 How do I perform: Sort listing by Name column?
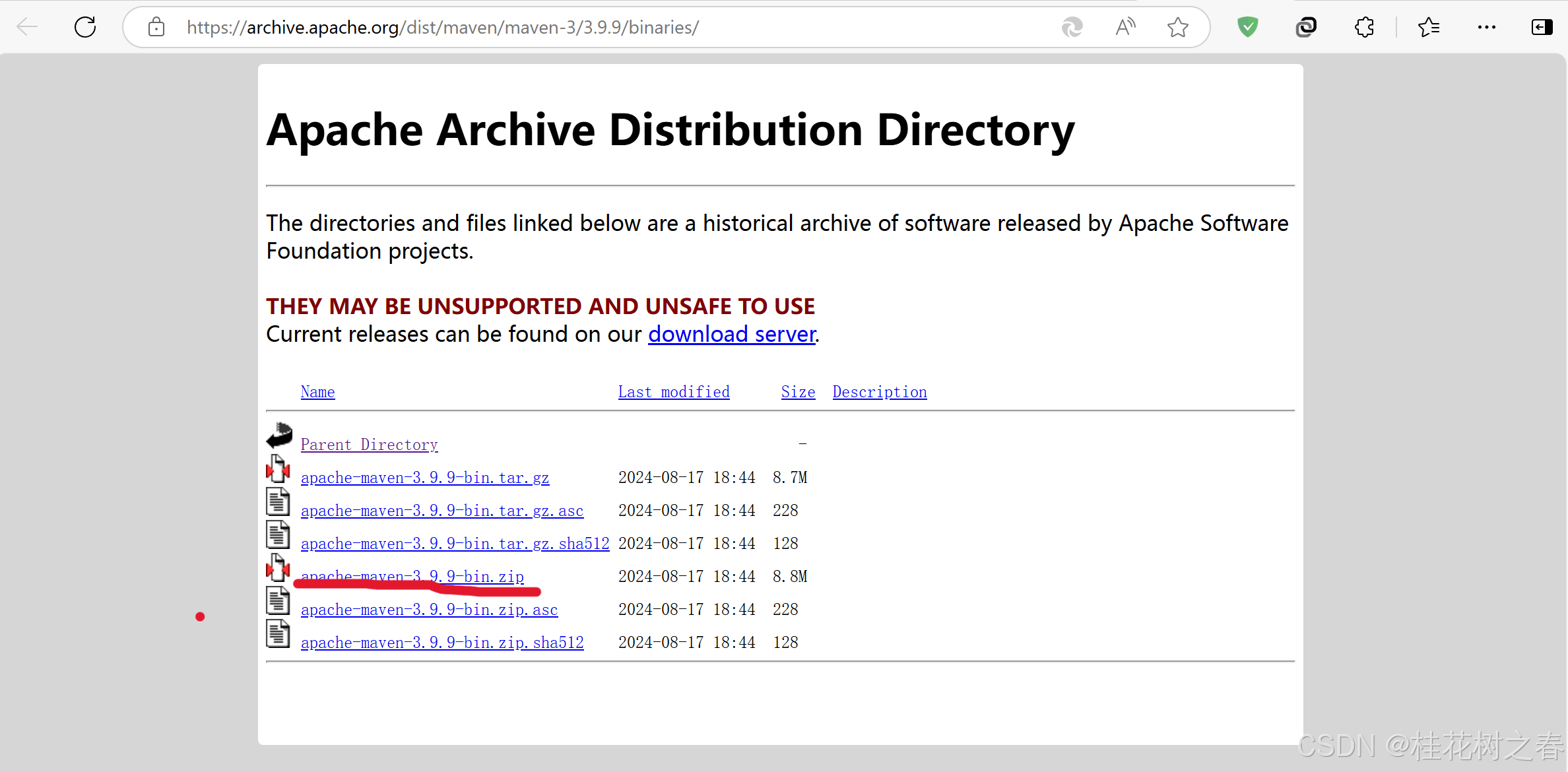click(x=317, y=392)
